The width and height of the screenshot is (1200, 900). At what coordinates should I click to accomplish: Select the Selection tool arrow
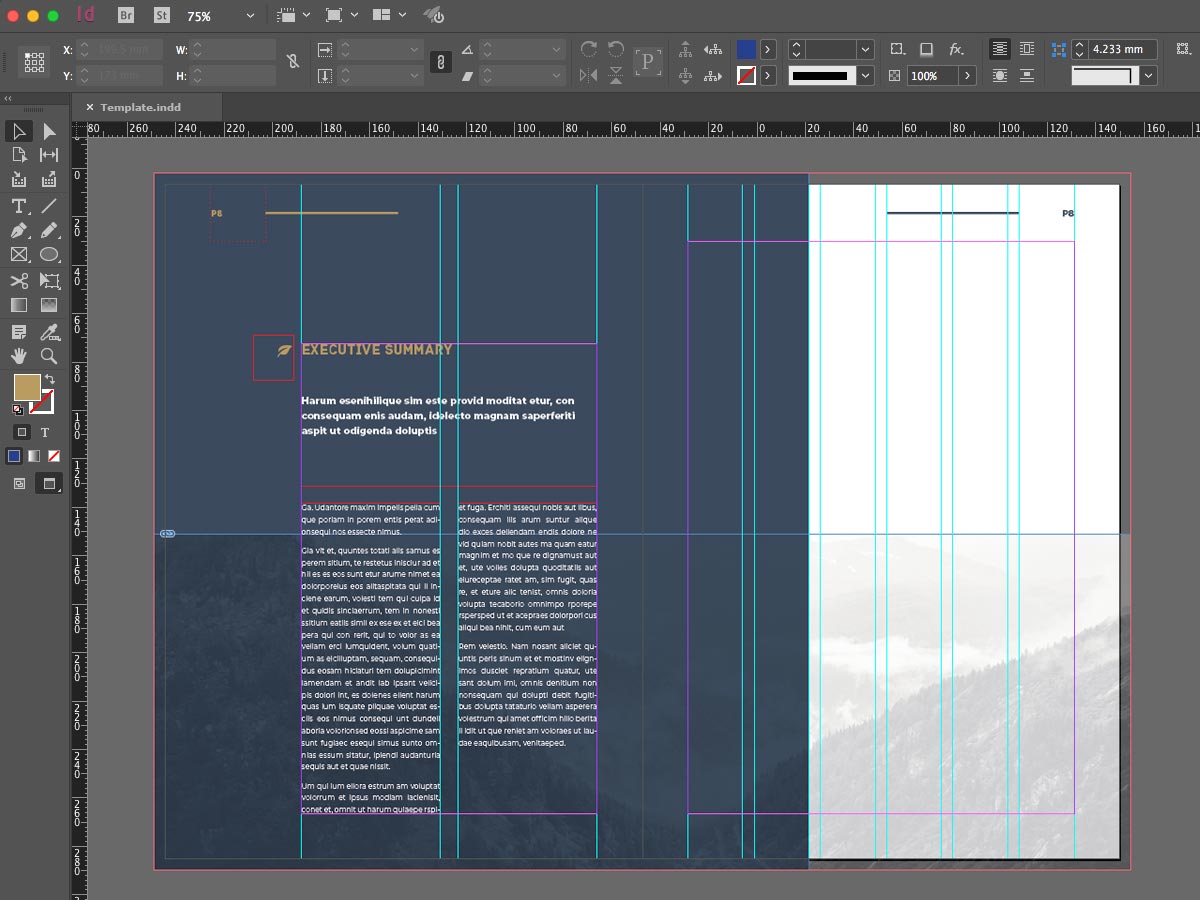click(19, 131)
